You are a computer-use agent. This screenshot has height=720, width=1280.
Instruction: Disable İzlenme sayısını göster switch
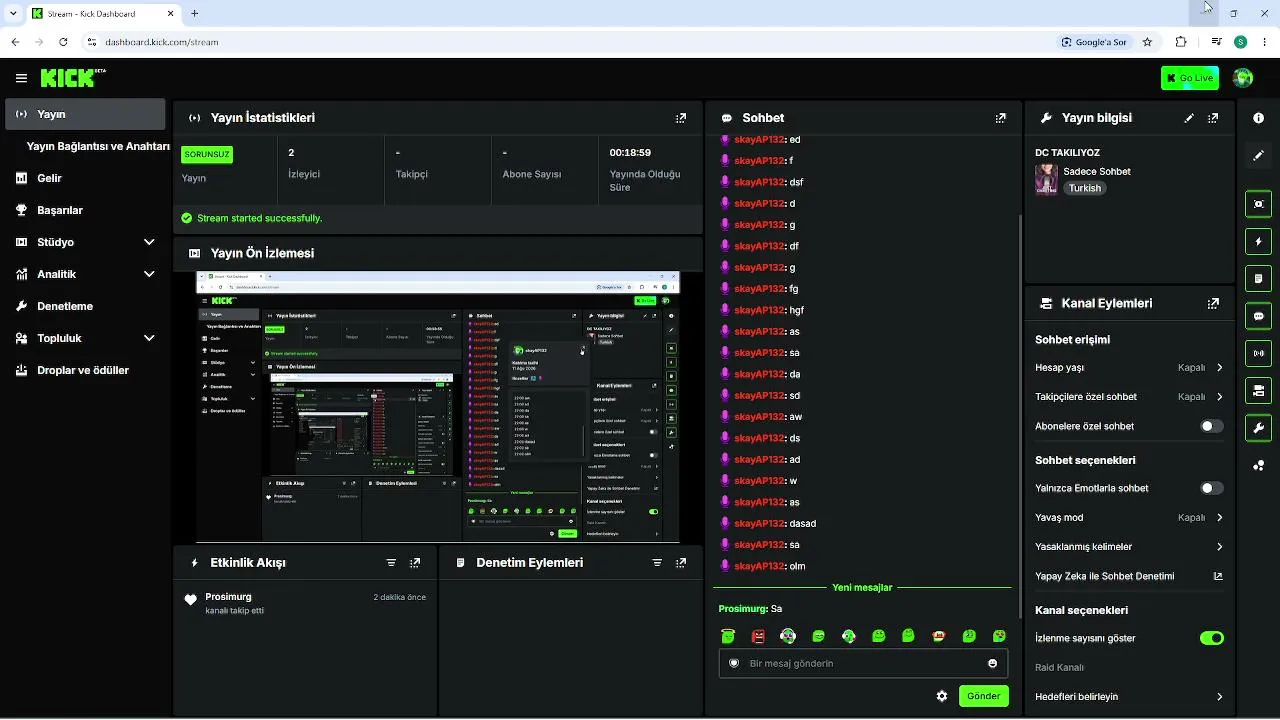(1211, 638)
